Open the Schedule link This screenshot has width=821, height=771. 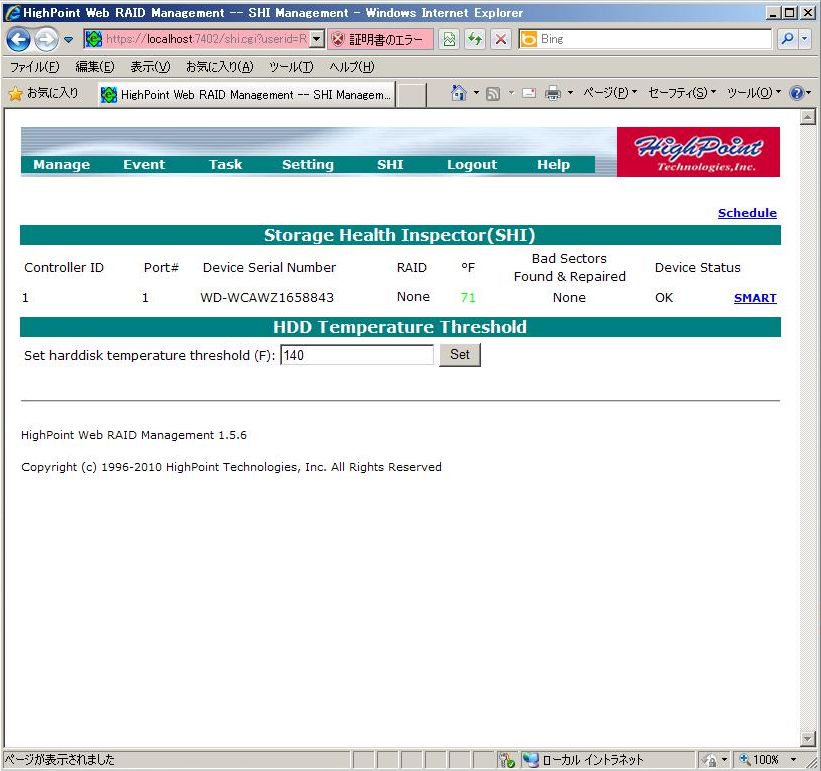747,213
